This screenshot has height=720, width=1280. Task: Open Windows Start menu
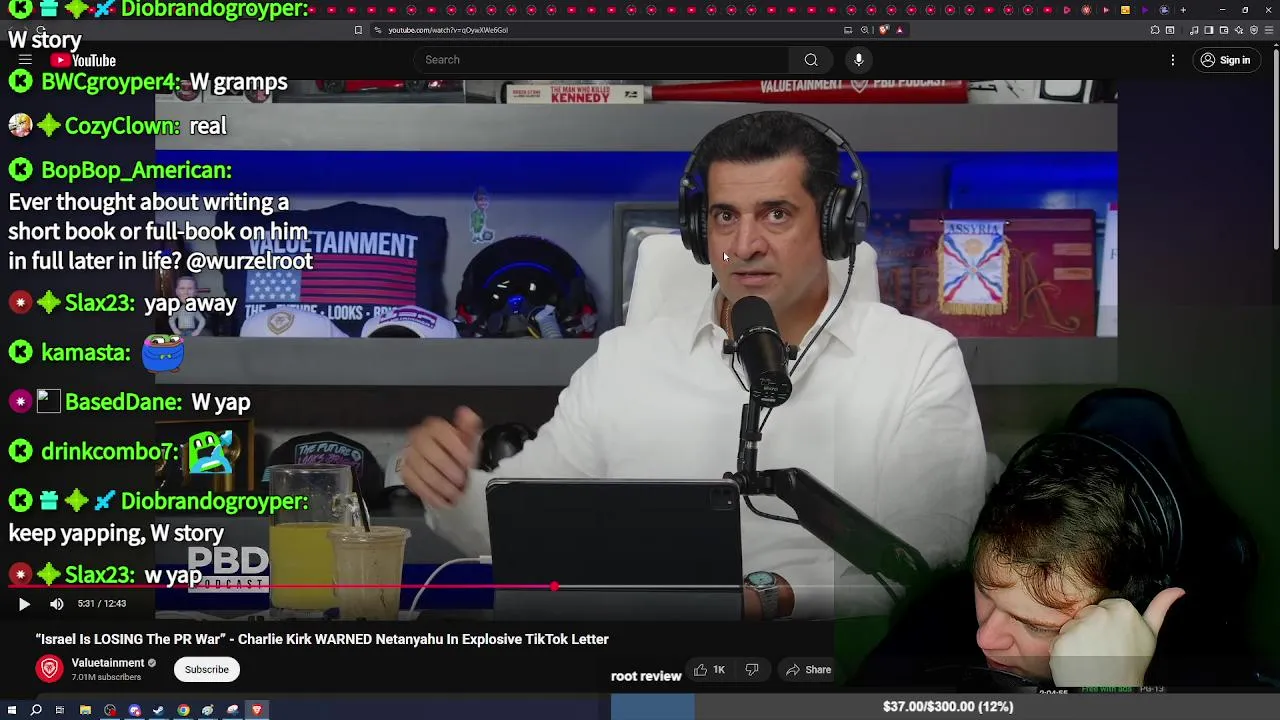pos(12,710)
